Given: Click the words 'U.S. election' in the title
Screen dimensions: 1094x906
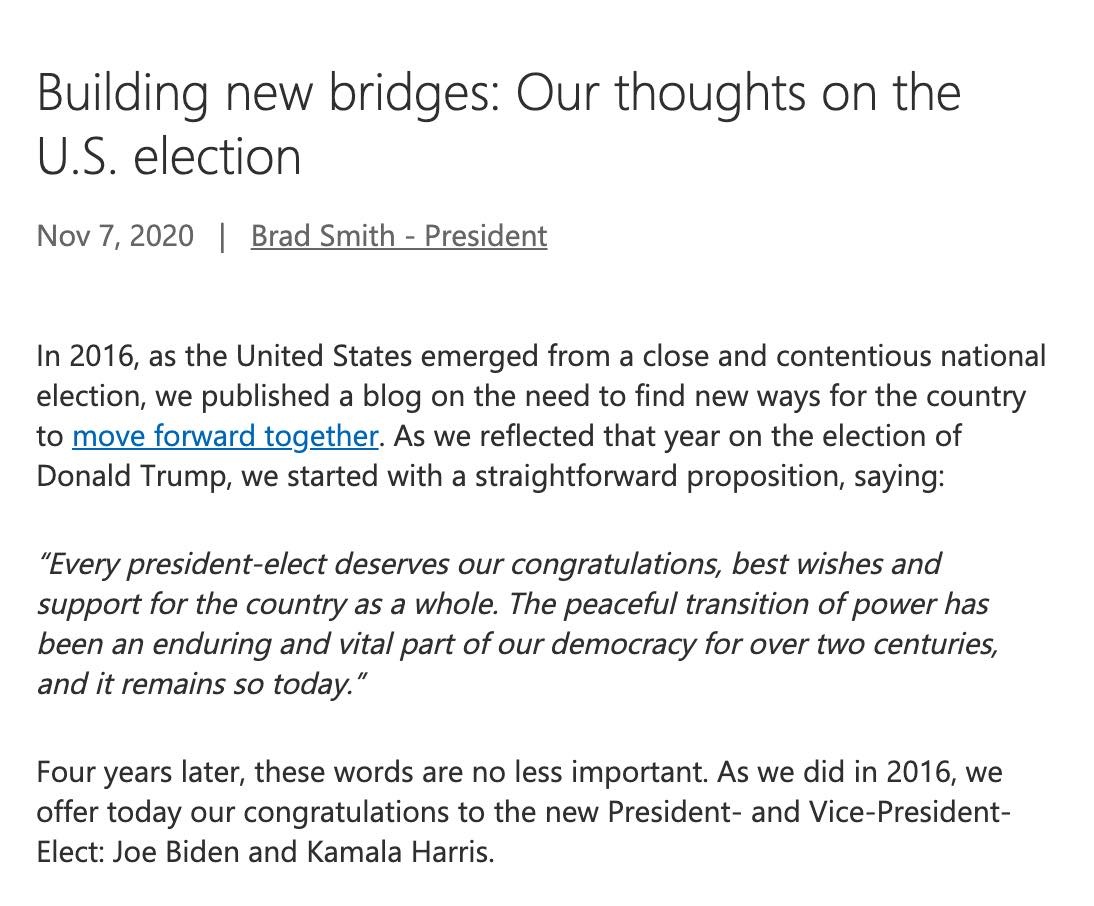Looking at the screenshot, I should point(169,157).
